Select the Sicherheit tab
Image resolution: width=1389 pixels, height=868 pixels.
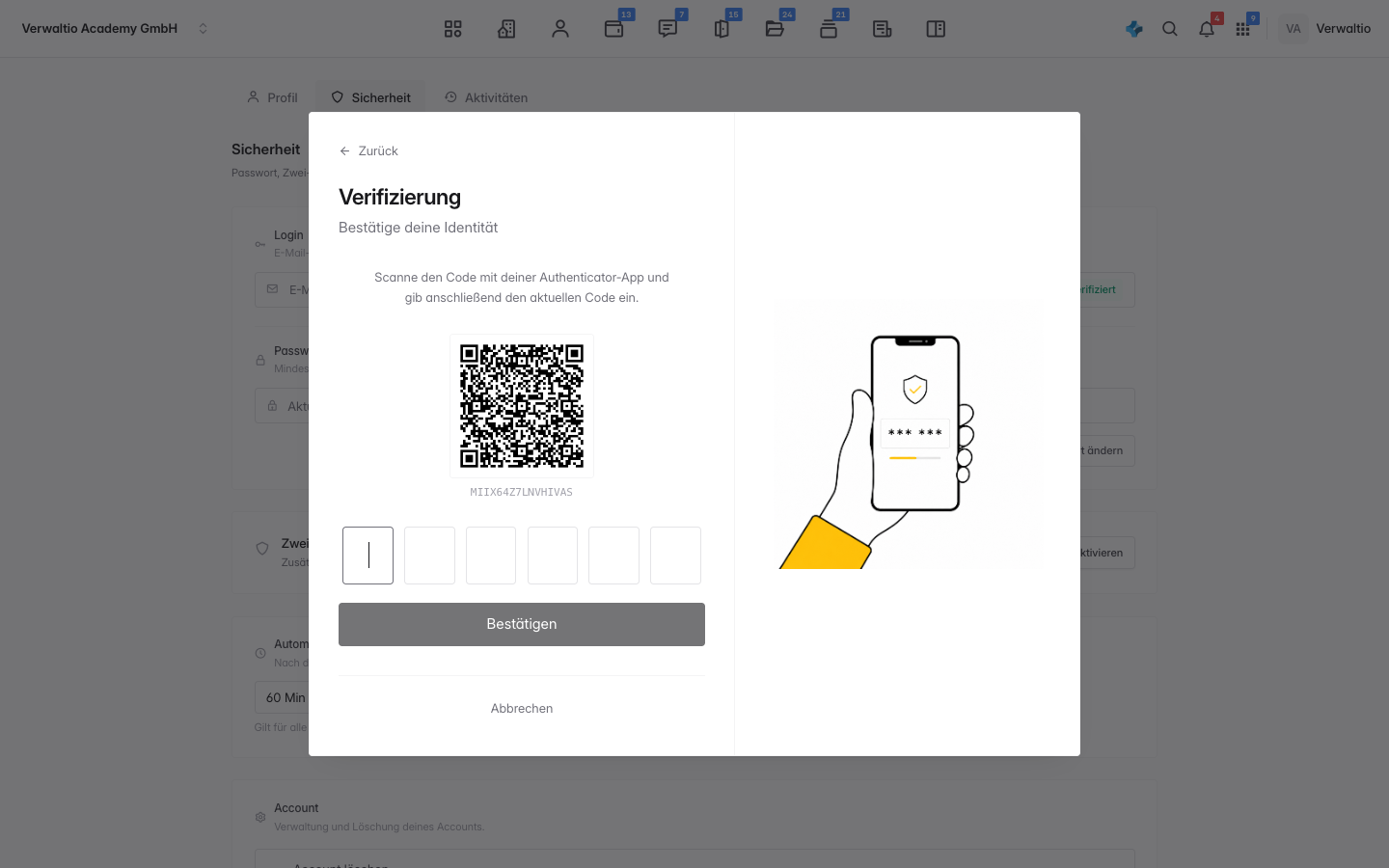coord(370,97)
